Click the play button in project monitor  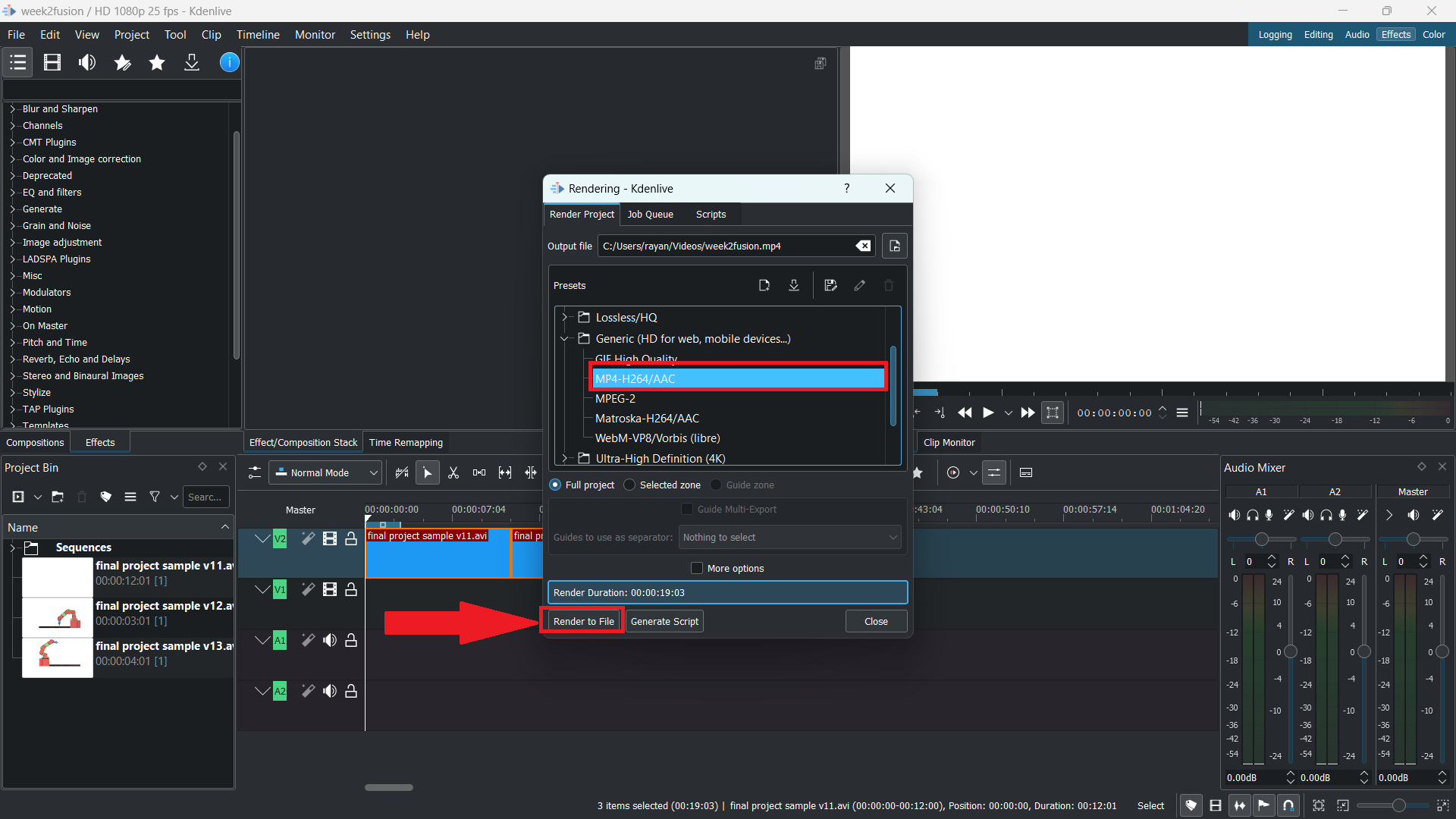click(x=988, y=413)
